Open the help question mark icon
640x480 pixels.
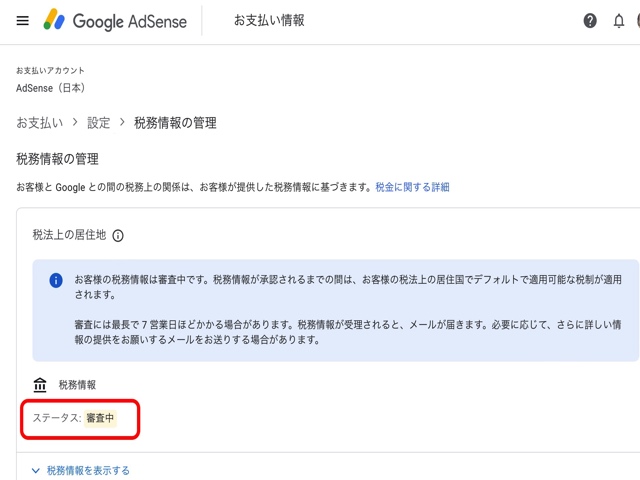click(590, 21)
